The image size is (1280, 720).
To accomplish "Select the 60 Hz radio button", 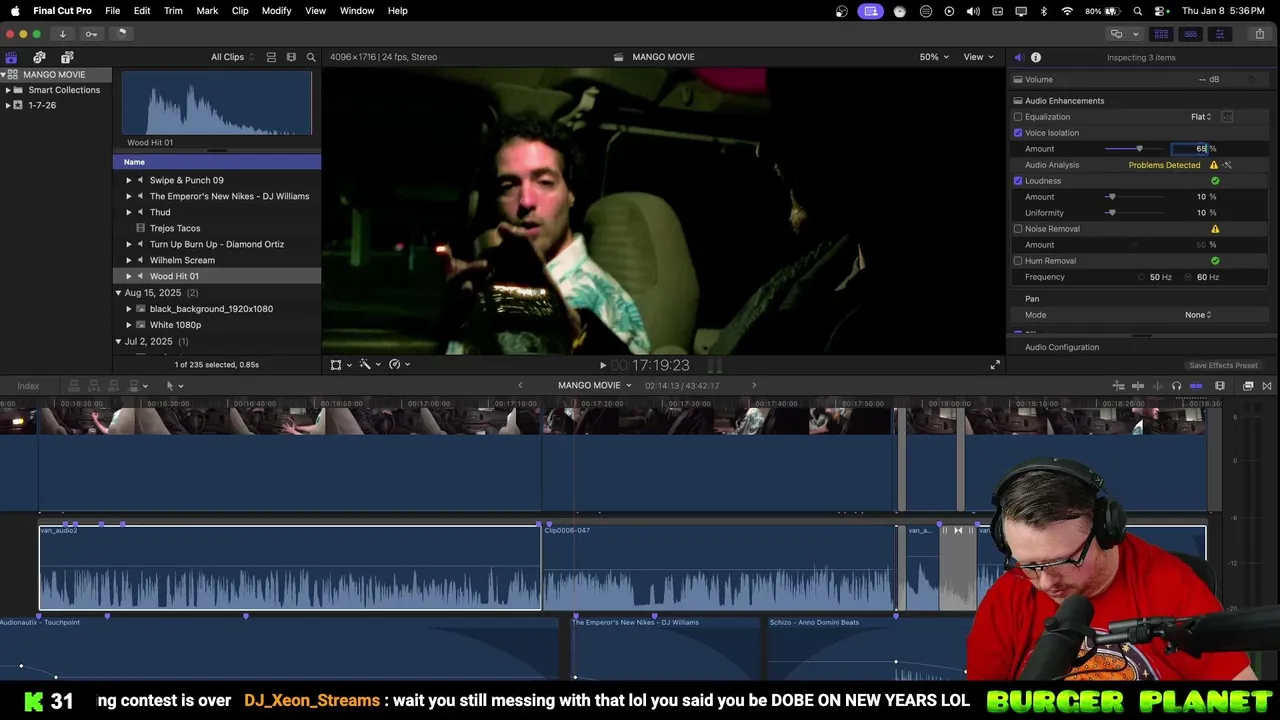I will (1189, 277).
